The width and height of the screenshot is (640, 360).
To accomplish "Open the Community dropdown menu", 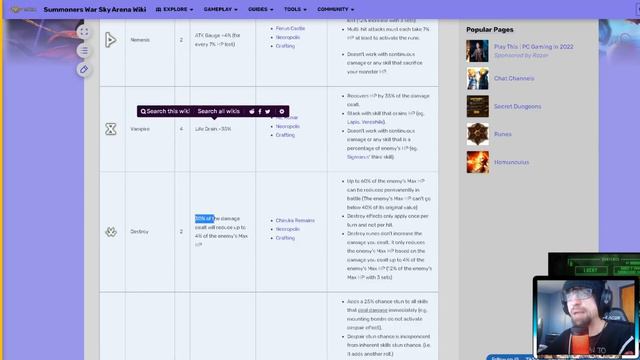I will [x=336, y=9].
